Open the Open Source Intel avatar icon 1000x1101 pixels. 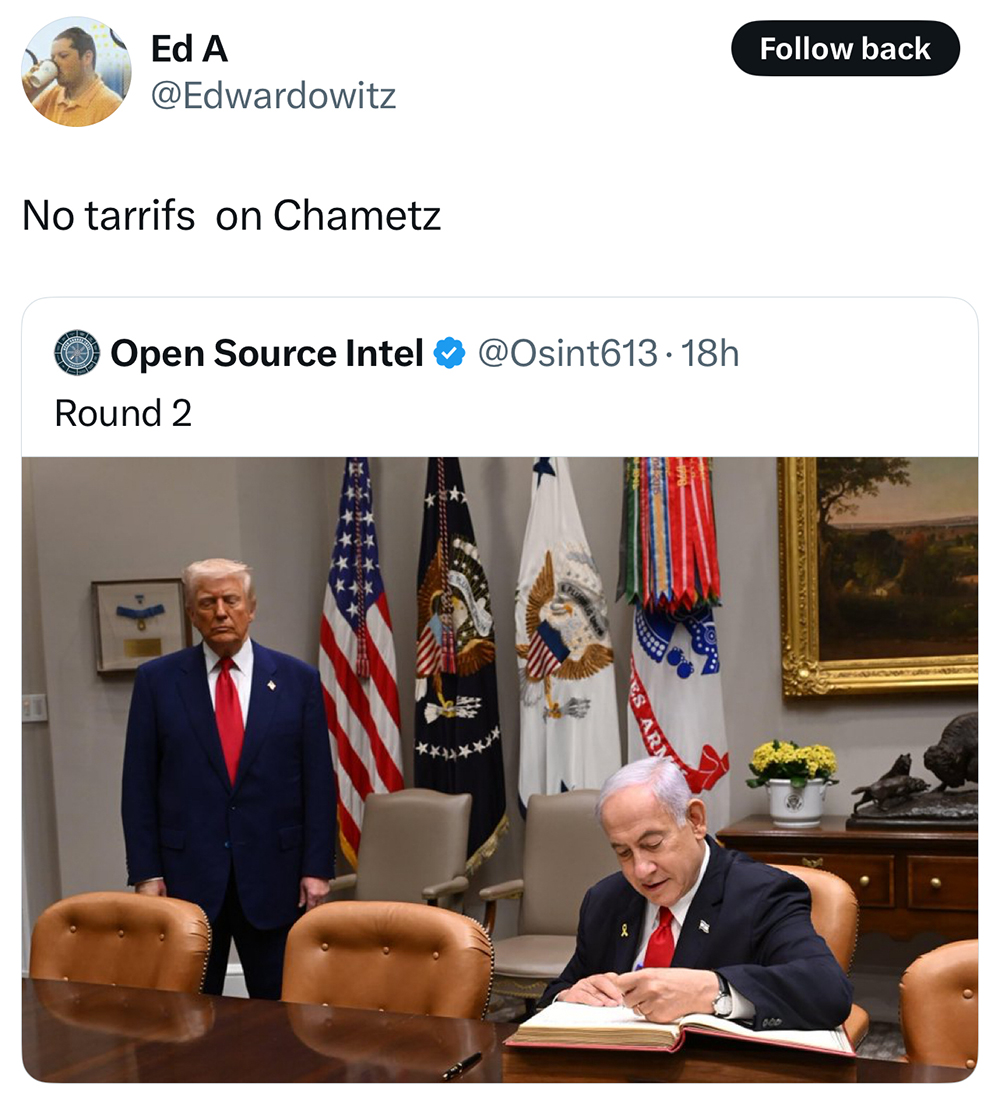pyautogui.click(x=77, y=352)
